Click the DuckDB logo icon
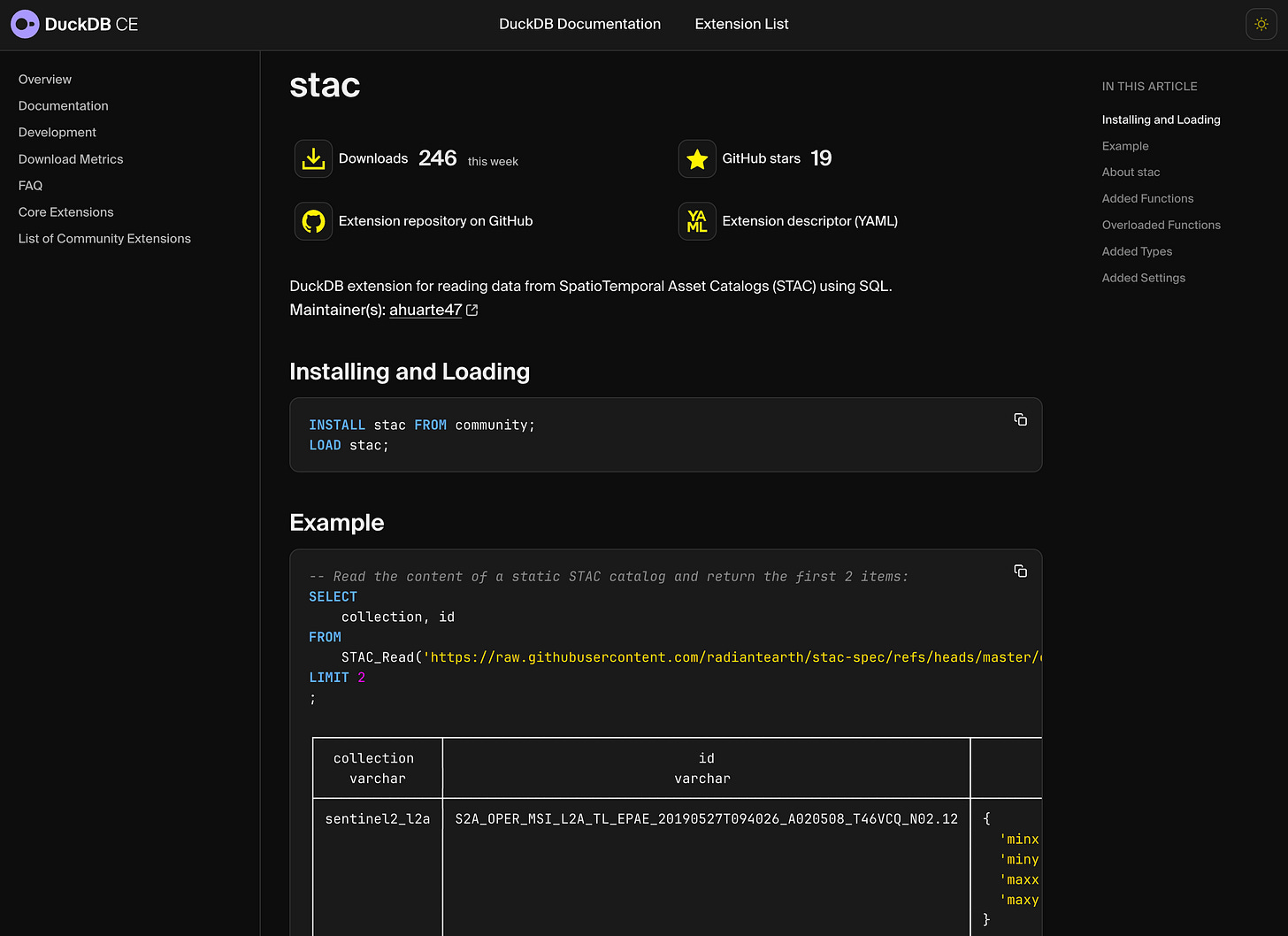 click(25, 24)
